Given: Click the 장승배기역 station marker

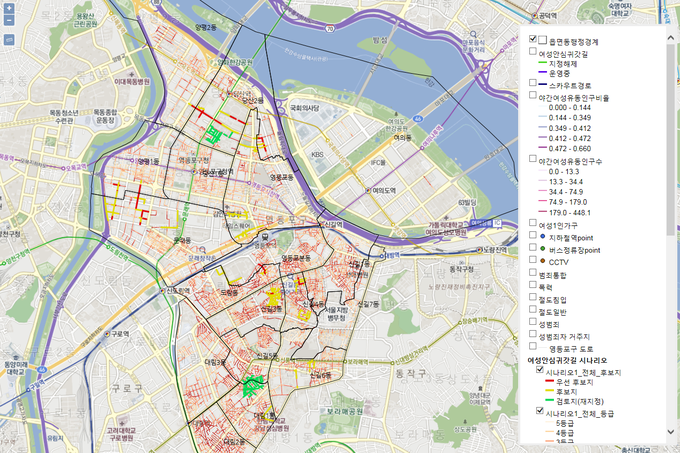Looking at the screenshot, I should pyautogui.click(x=460, y=323).
